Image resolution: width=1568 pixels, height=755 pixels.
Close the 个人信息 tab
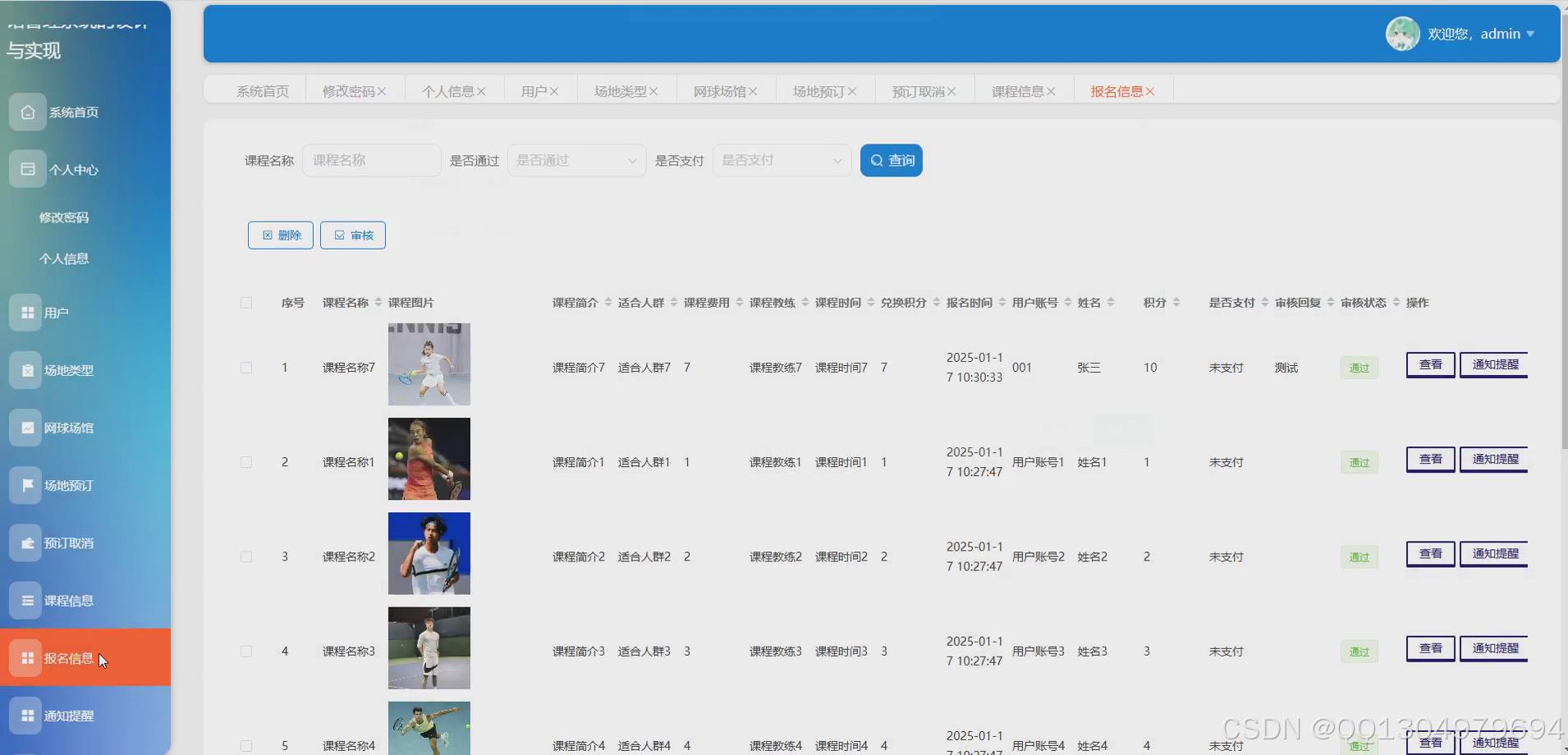pos(481,92)
